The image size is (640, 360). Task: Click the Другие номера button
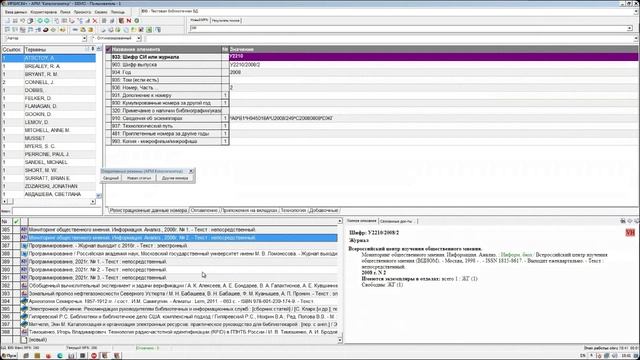(x=175, y=178)
